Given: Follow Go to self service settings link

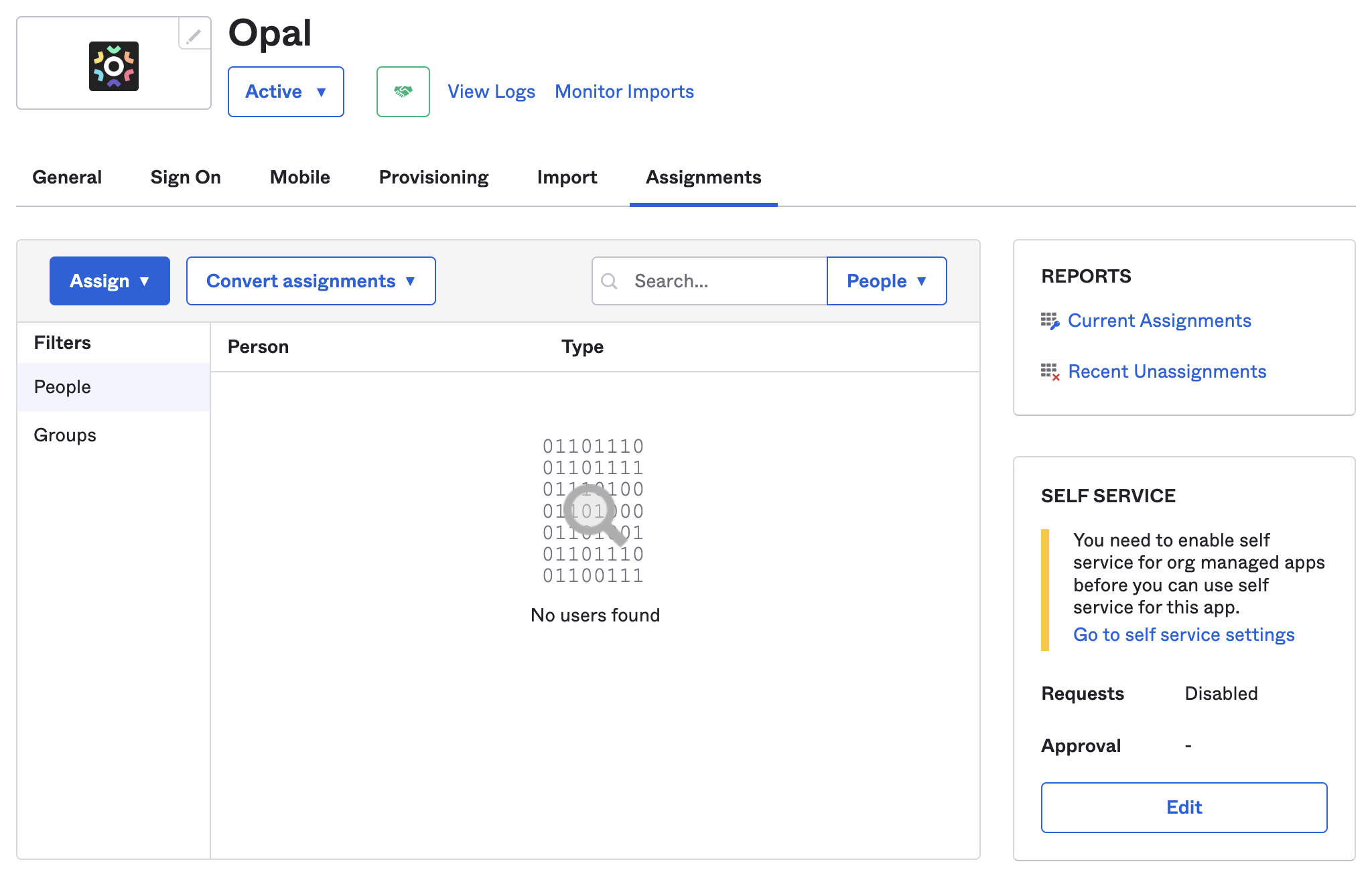Looking at the screenshot, I should 1183,635.
